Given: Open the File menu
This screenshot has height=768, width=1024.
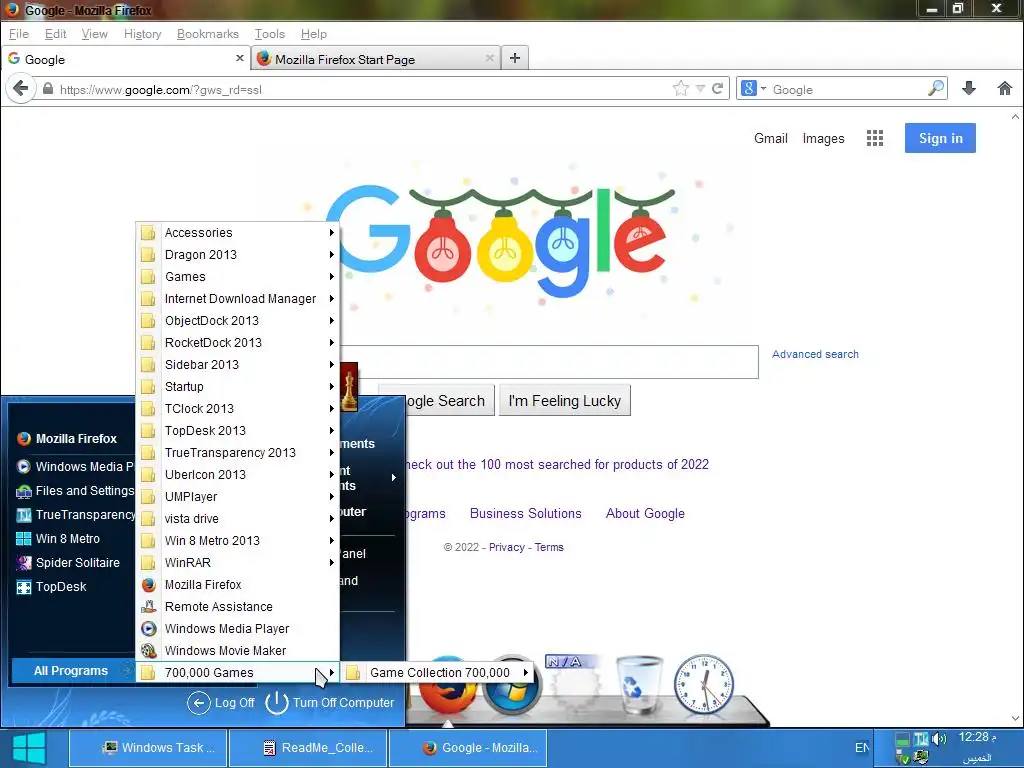Looking at the screenshot, I should (x=18, y=34).
